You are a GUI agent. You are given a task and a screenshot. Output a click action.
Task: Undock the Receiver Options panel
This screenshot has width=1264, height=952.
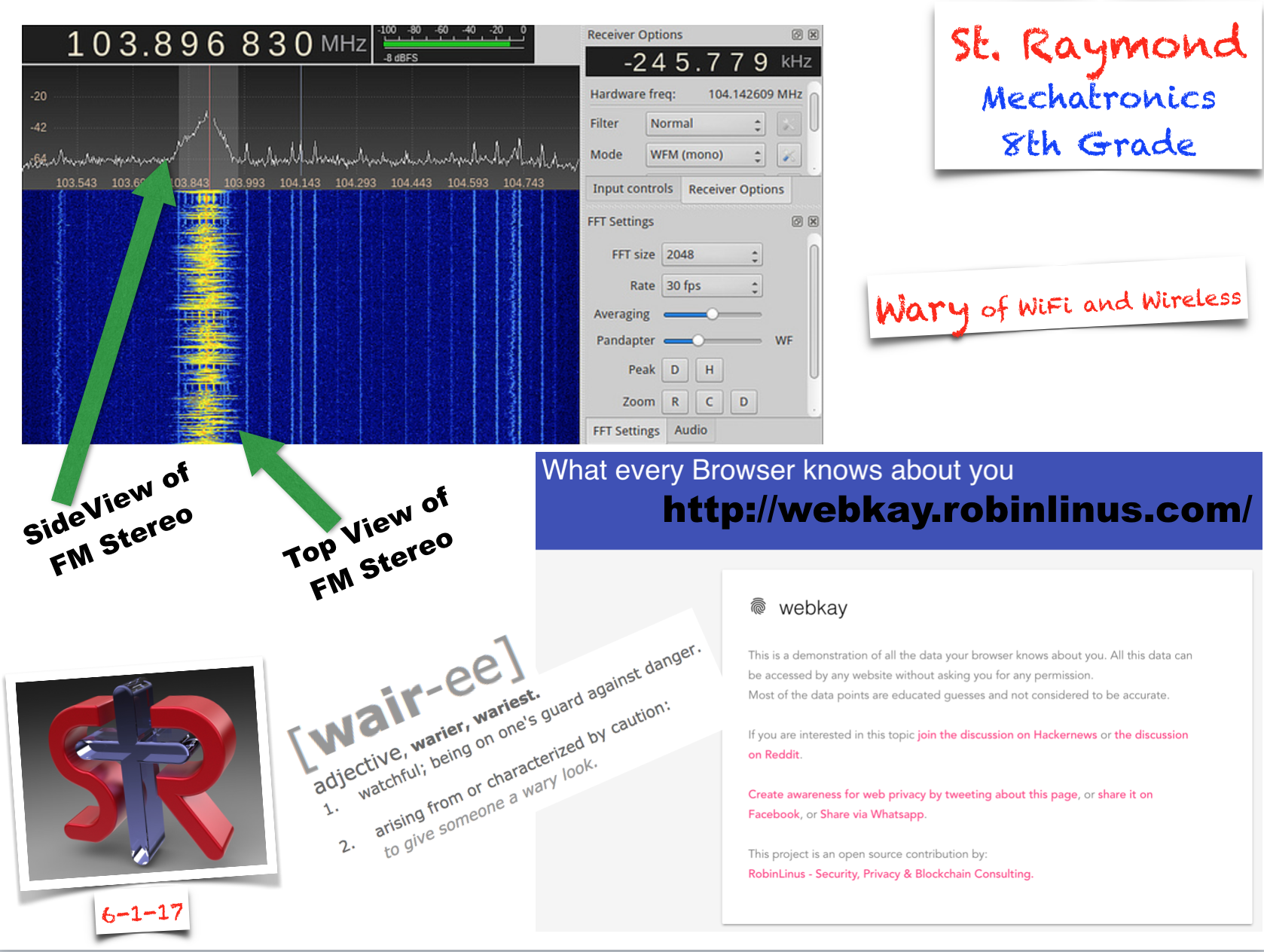[797, 35]
